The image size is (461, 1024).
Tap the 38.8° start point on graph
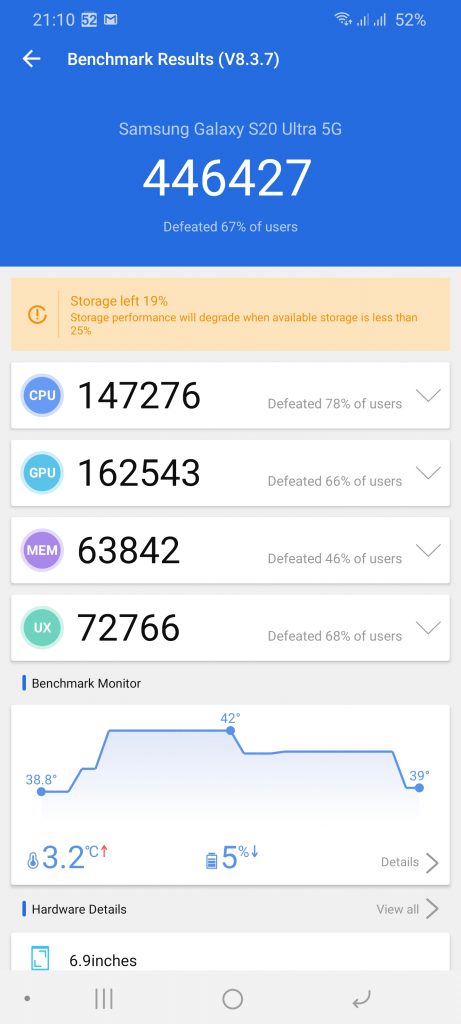(x=41, y=792)
